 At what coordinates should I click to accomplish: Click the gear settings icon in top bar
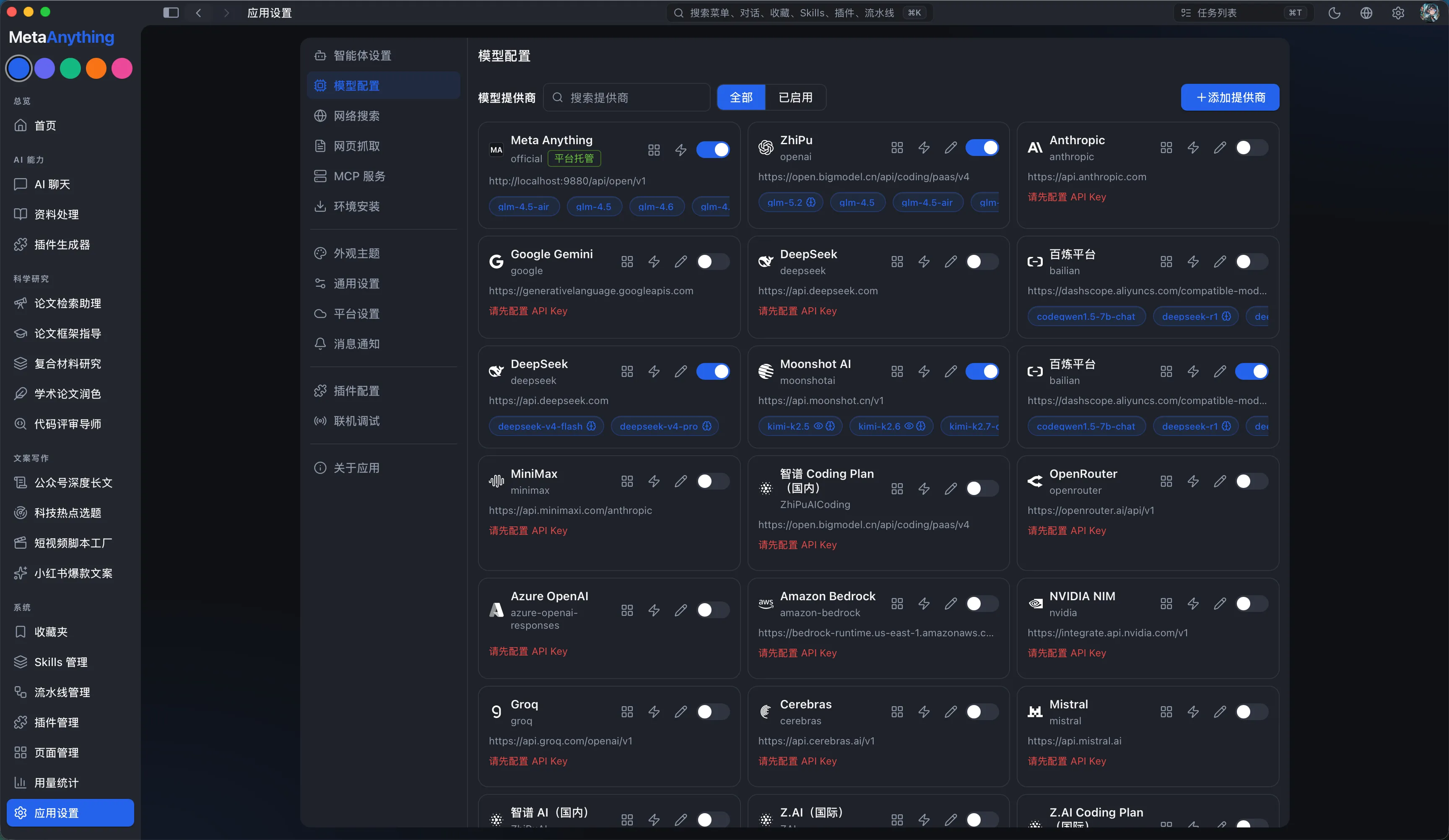pos(1398,13)
